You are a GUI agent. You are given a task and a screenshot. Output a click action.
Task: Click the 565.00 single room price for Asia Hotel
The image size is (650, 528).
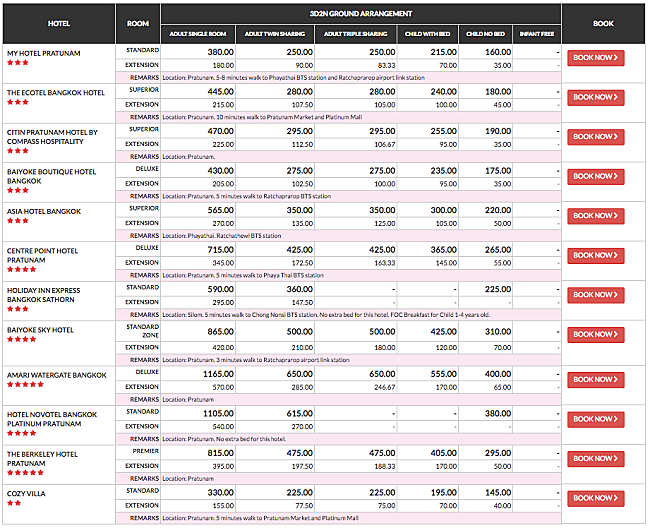pos(221,211)
